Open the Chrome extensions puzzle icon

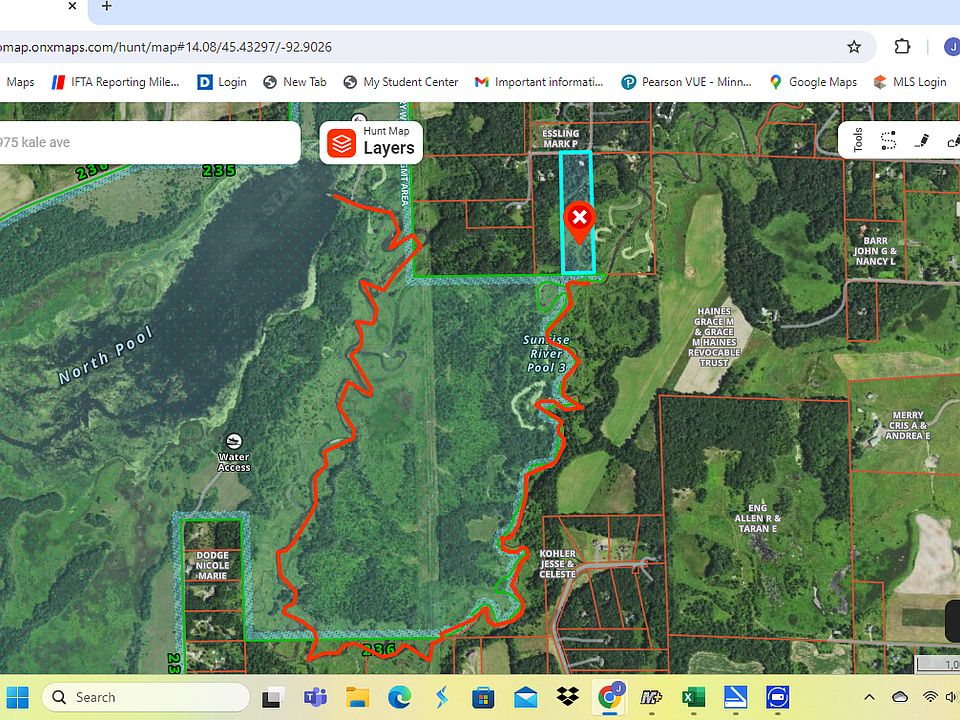pyautogui.click(x=902, y=47)
